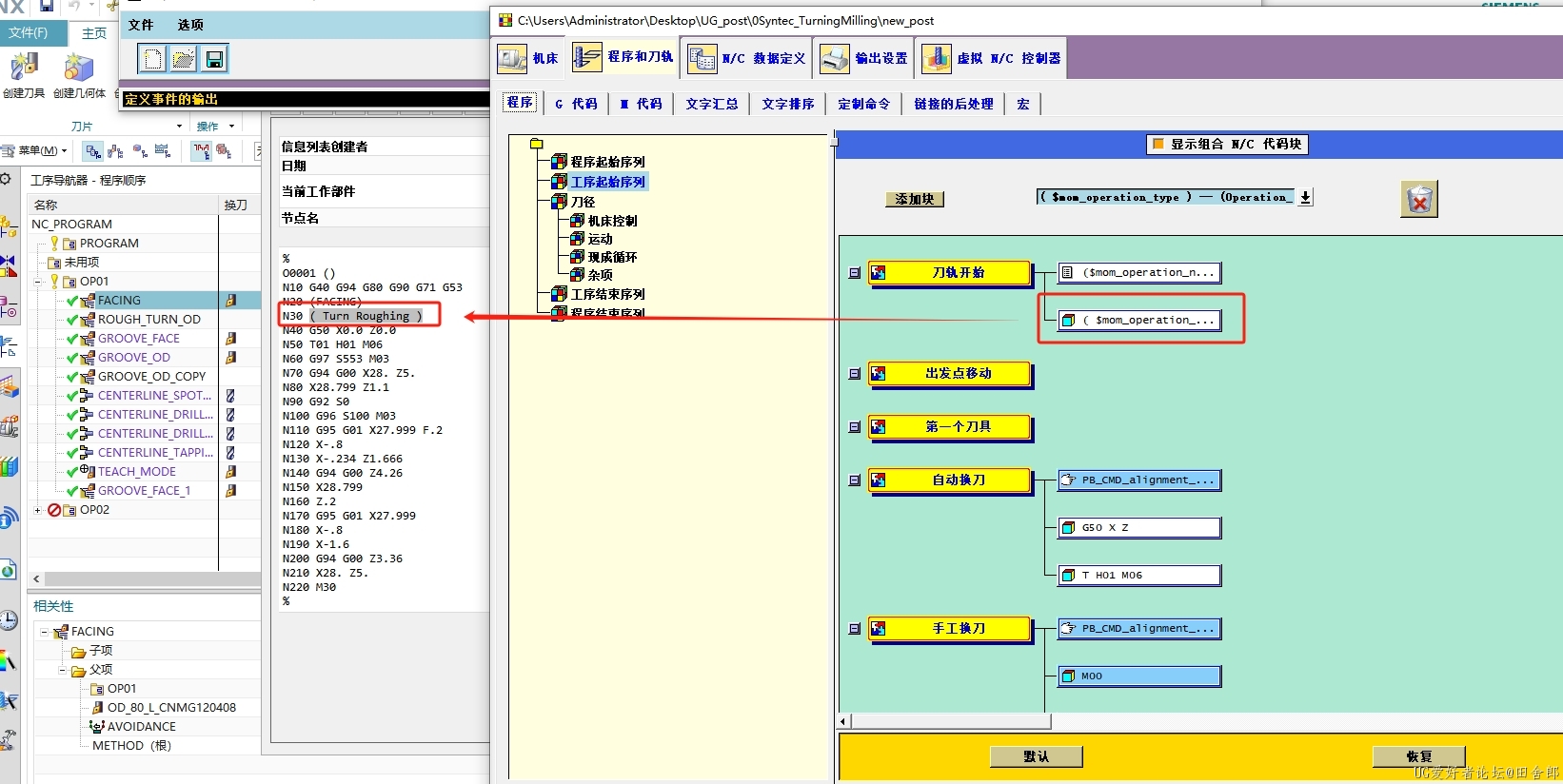Collapse the OP01 program group
Viewport: 1563px width, 784px height.
point(39,282)
